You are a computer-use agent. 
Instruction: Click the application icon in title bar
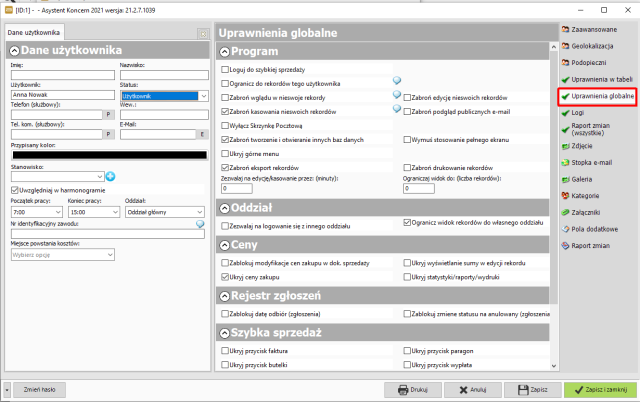point(9,10)
